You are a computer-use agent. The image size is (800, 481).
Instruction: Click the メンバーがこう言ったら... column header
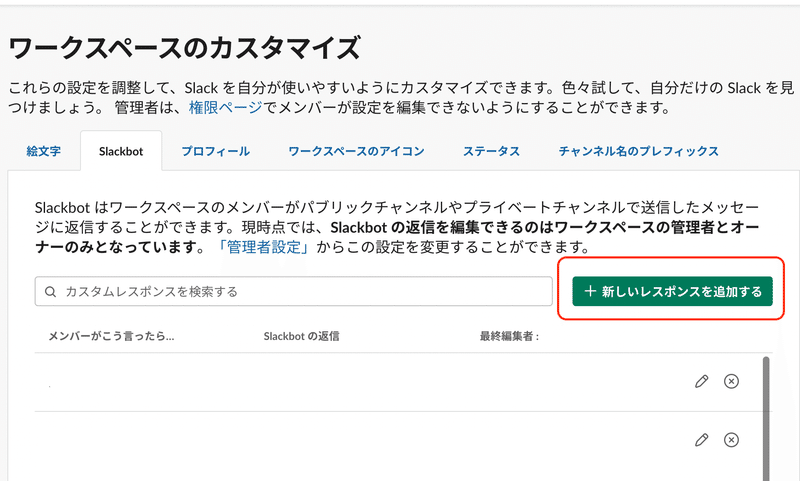point(111,336)
